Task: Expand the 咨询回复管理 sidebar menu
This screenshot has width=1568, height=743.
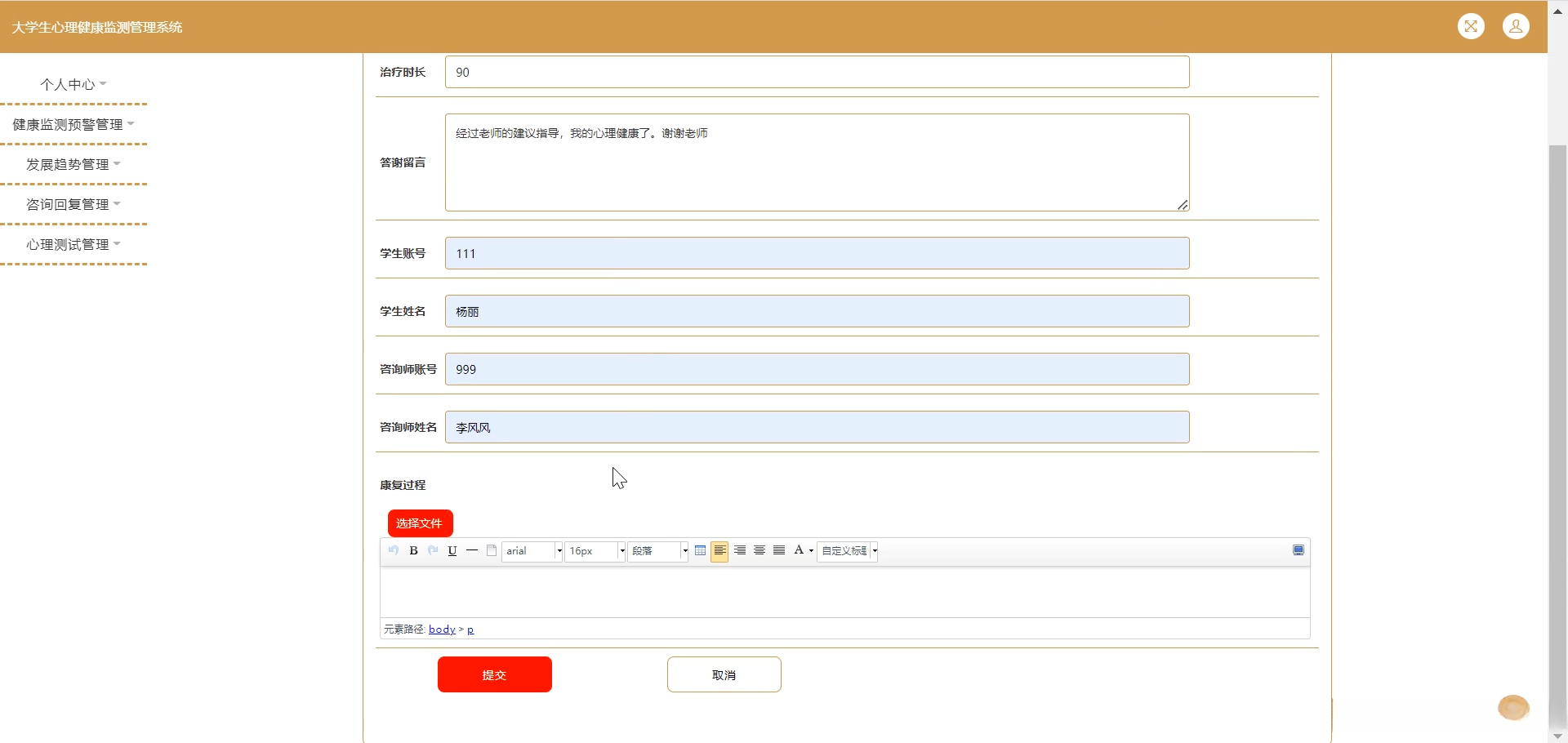Action: pyautogui.click(x=73, y=204)
